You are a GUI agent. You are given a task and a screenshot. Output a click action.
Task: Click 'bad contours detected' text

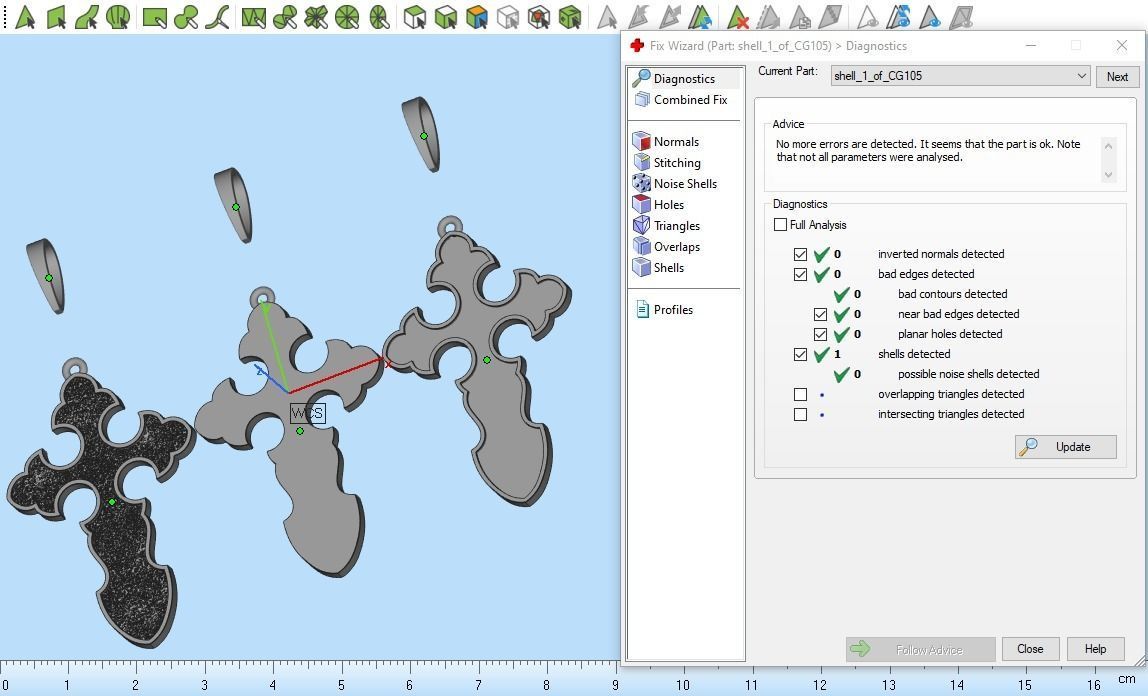tap(953, 294)
